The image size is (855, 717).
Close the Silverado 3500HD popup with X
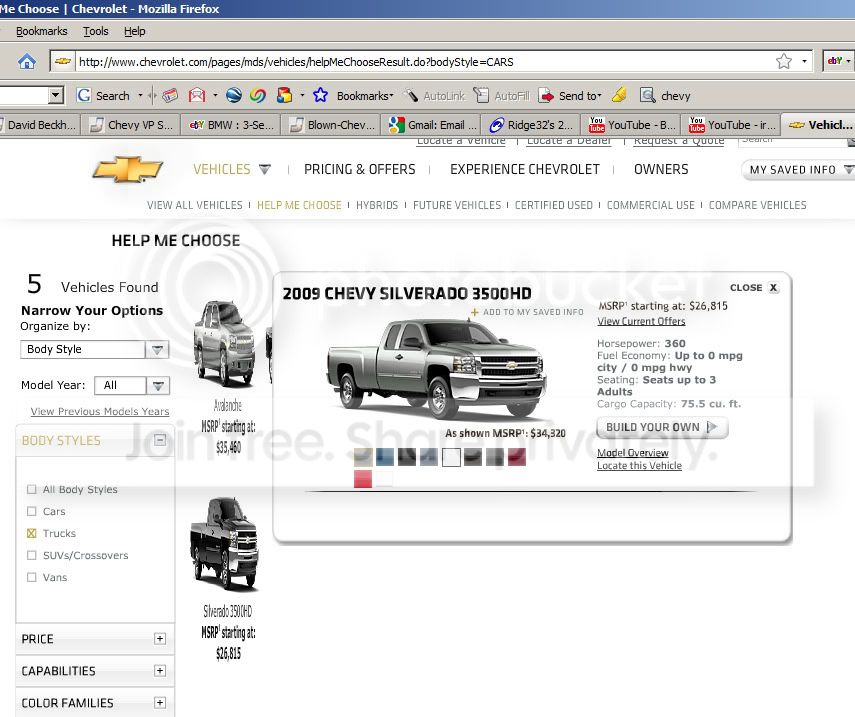(773, 288)
